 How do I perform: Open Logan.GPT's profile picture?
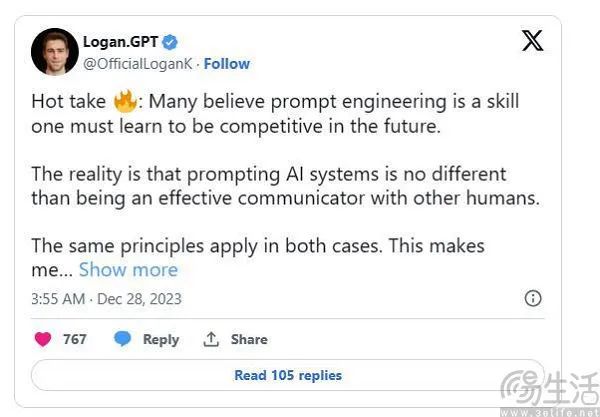(54, 51)
